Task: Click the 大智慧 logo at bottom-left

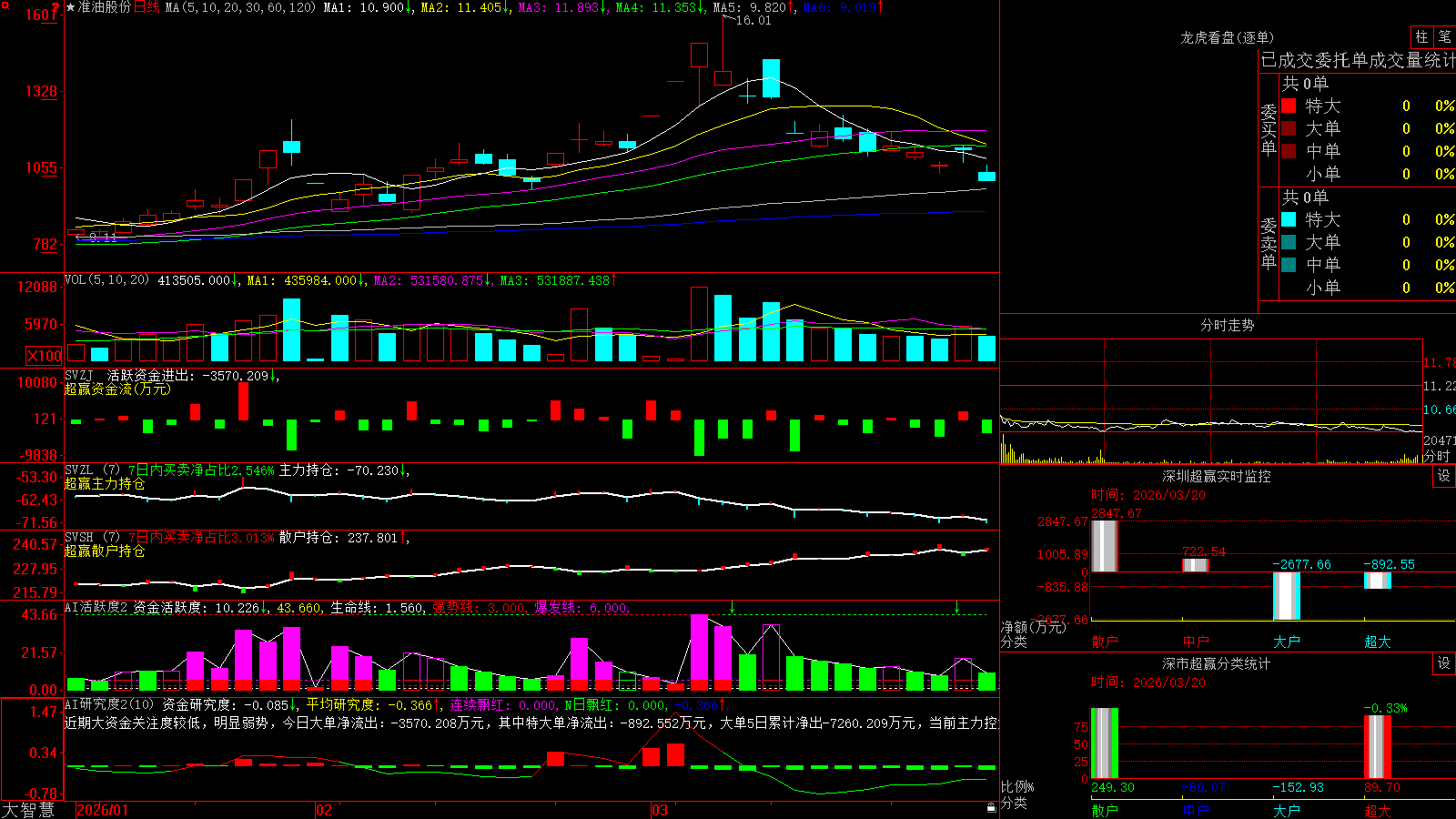Action: click(x=28, y=810)
